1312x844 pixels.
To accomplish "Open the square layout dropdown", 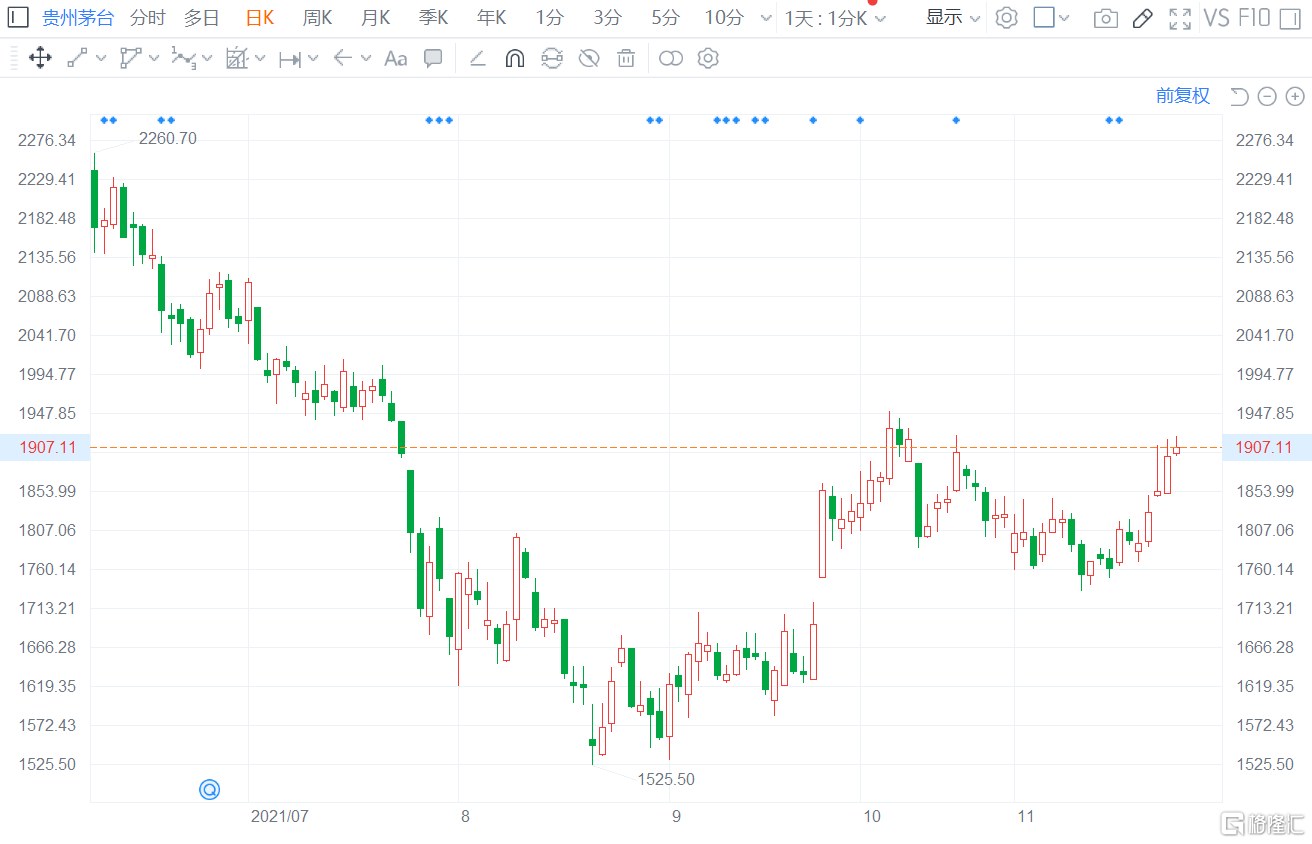I will tap(1051, 17).
